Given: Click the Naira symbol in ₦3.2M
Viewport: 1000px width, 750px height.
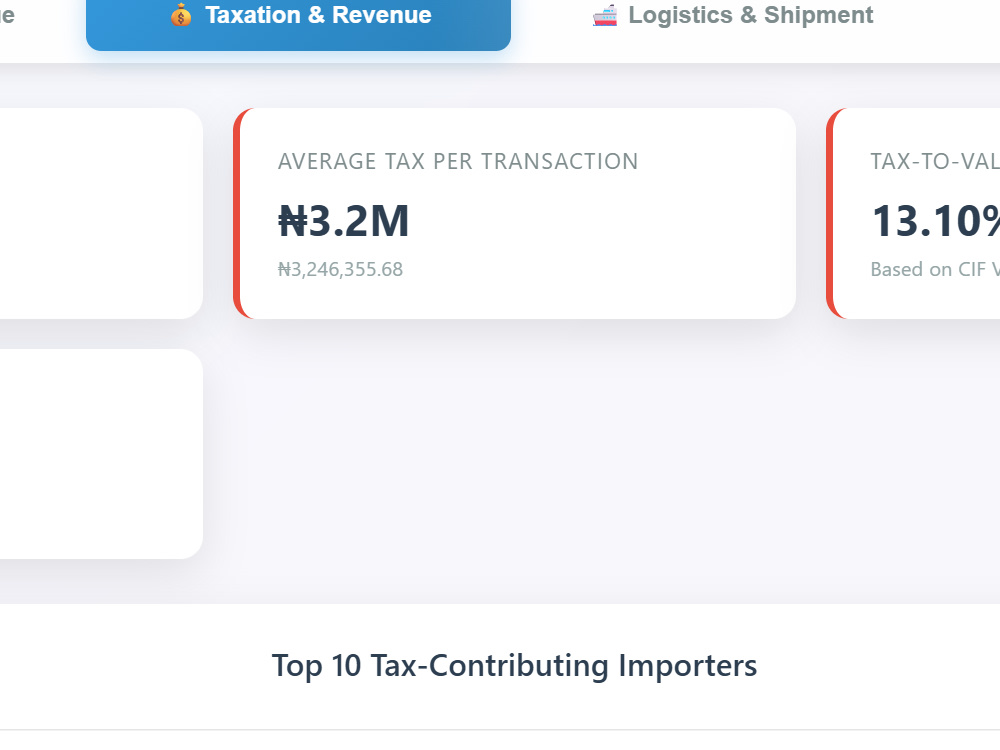Looking at the screenshot, I should pos(293,221).
